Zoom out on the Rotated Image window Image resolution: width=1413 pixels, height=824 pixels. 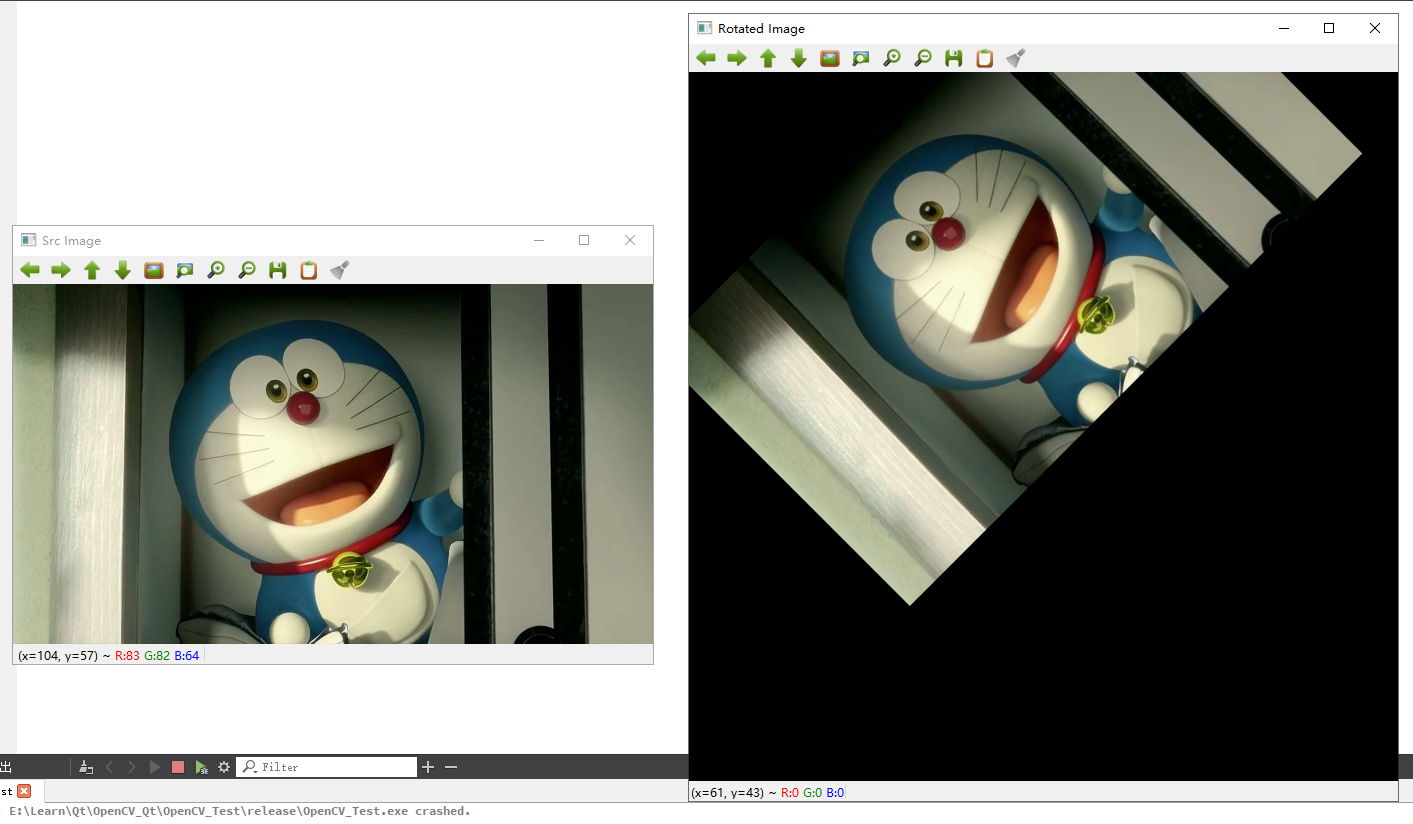923,58
